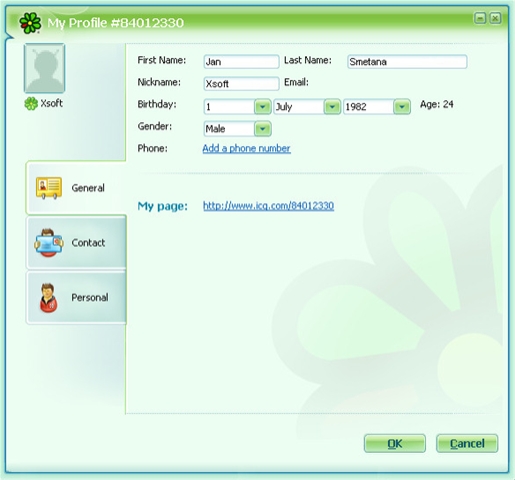The height and width of the screenshot is (480, 515).
Task: Confirm changes with the OK button
Action: (395, 444)
